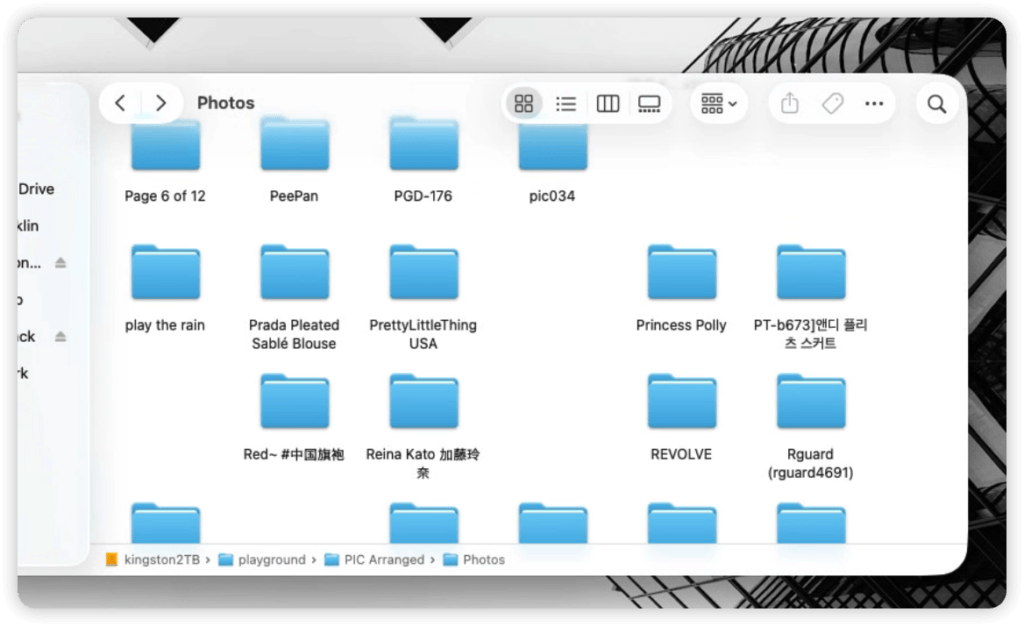Select the PrettyLittleThing USA folder
The width and height of the screenshot is (1024, 626).
tap(424, 272)
